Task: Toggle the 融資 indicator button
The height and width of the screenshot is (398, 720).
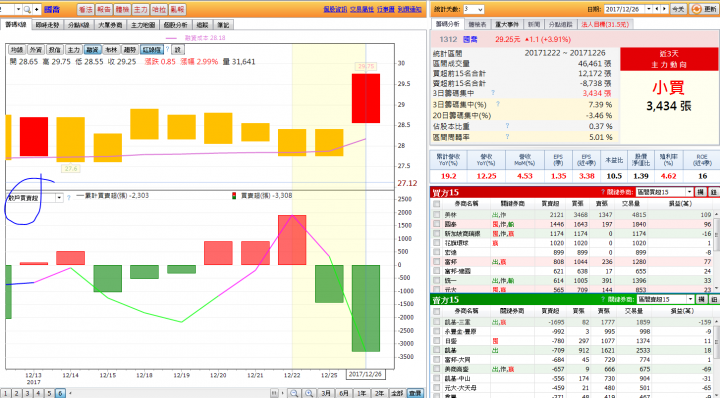Action: pyautogui.click(x=92, y=50)
